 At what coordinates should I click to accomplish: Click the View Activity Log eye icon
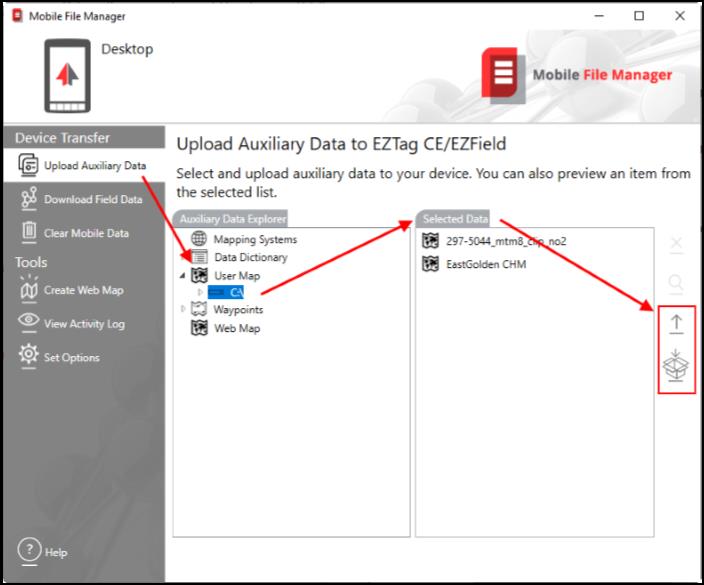point(29,321)
